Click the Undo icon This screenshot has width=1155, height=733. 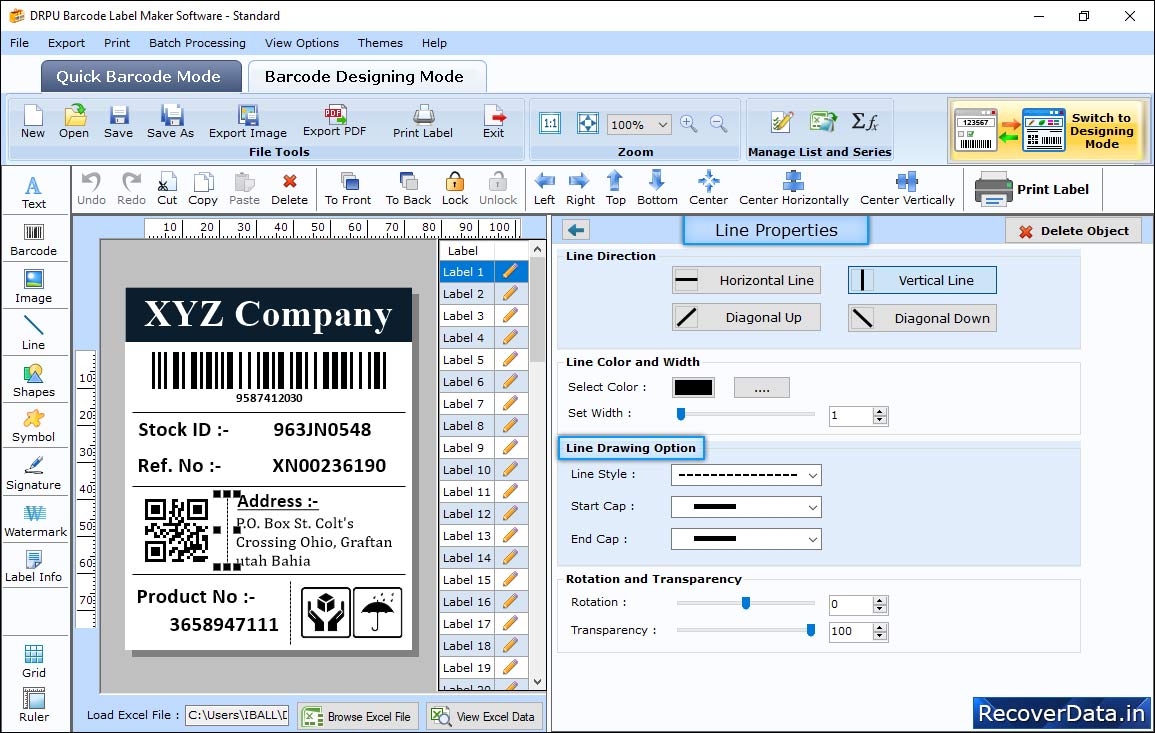[x=91, y=189]
